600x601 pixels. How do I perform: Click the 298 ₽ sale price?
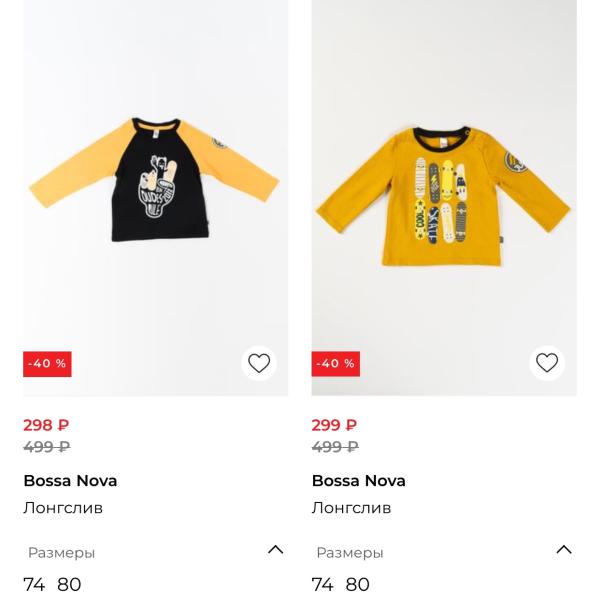(x=46, y=425)
